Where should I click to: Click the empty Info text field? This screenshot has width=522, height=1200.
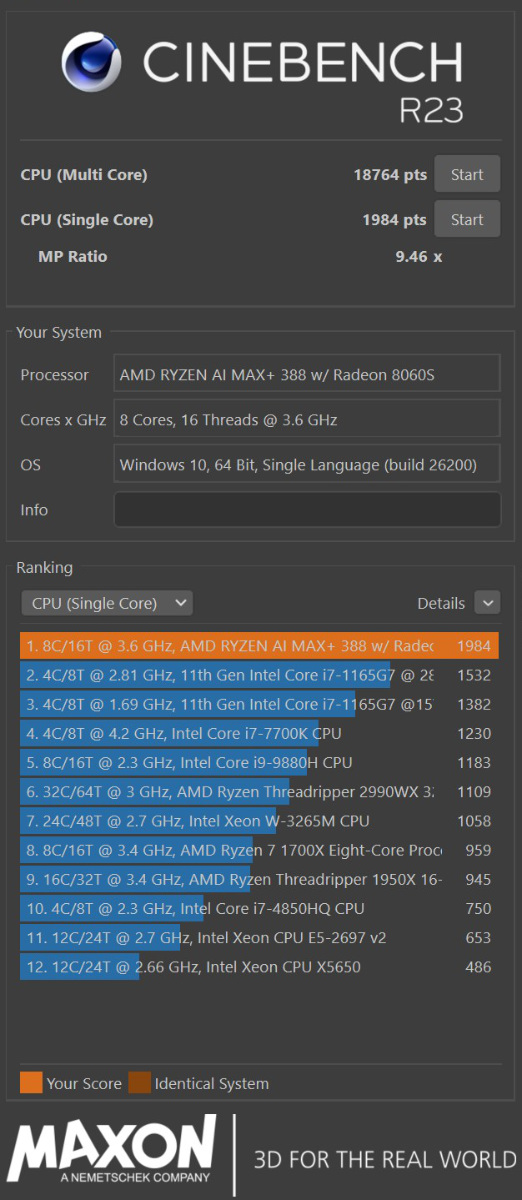[x=307, y=509]
